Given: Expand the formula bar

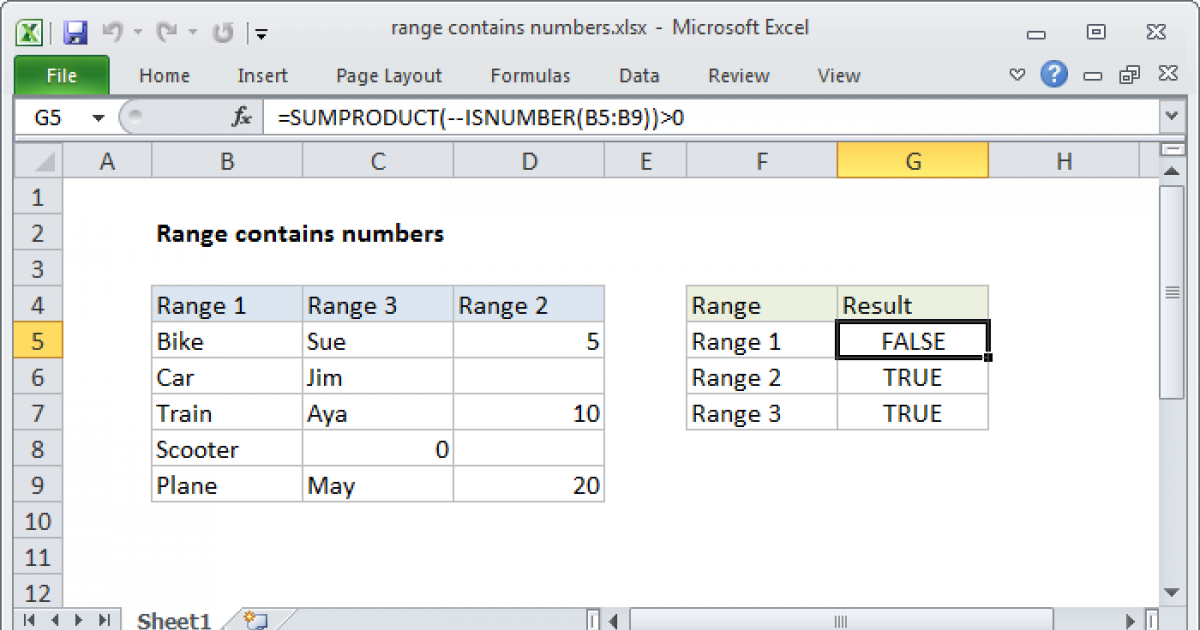Looking at the screenshot, I should point(1171,117).
